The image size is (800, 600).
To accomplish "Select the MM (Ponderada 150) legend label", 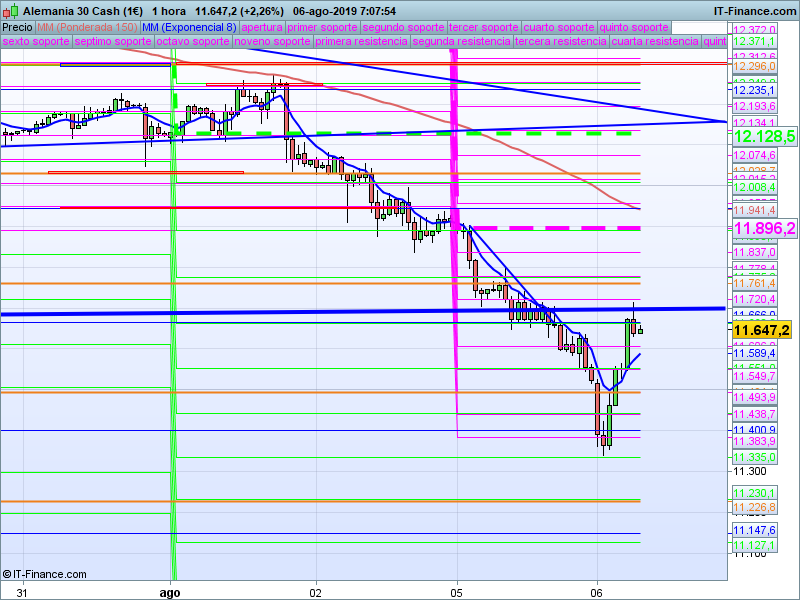I will (87, 27).
